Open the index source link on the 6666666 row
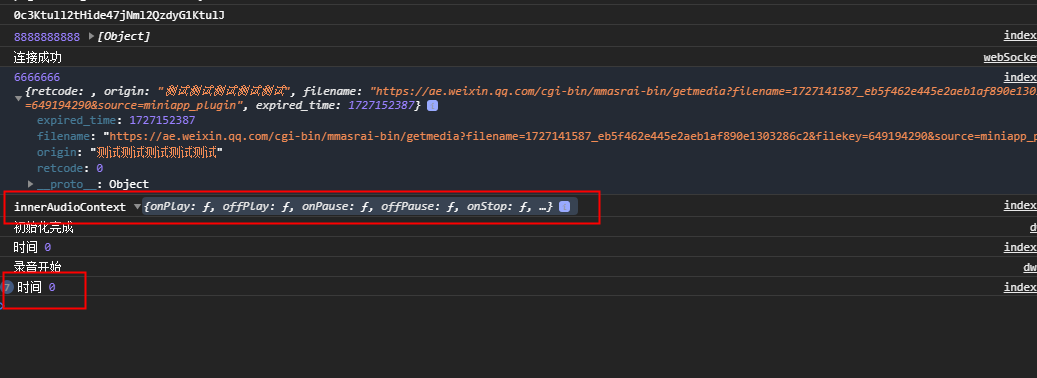Screen dimensions: 1037x378 pos(1020,77)
